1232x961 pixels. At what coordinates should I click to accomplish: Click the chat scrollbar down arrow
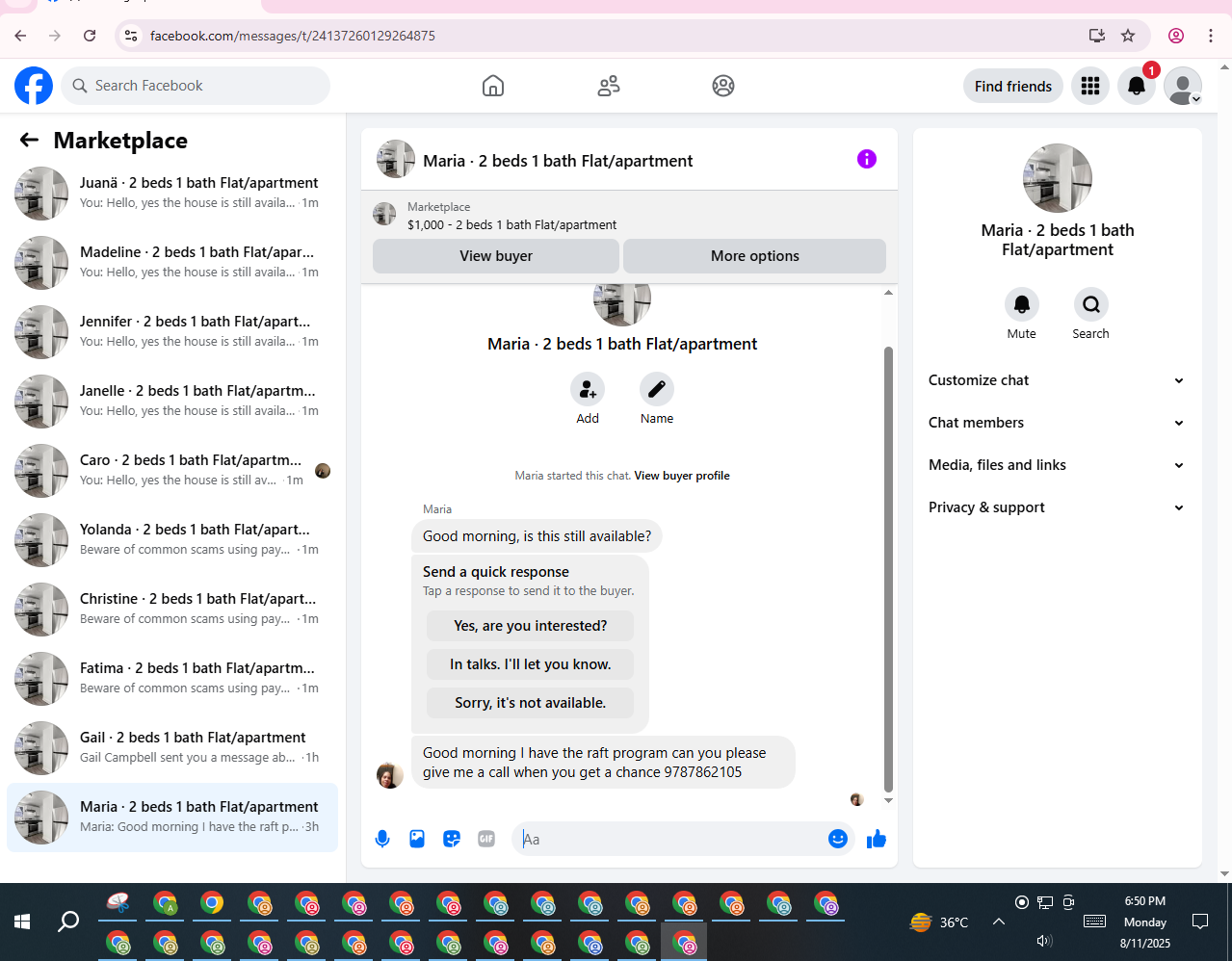click(888, 800)
